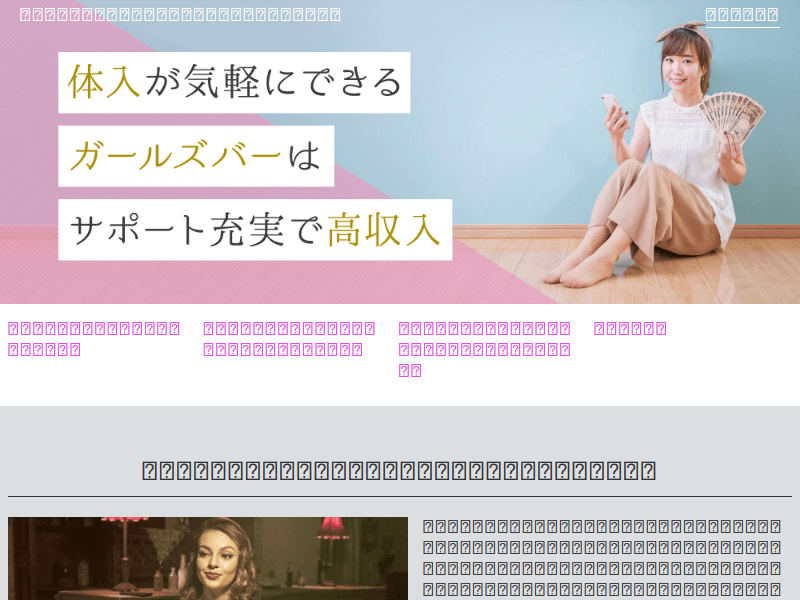The height and width of the screenshot is (600, 800).
Task: Click the article heading above the divider line
Action: tap(399, 471)
